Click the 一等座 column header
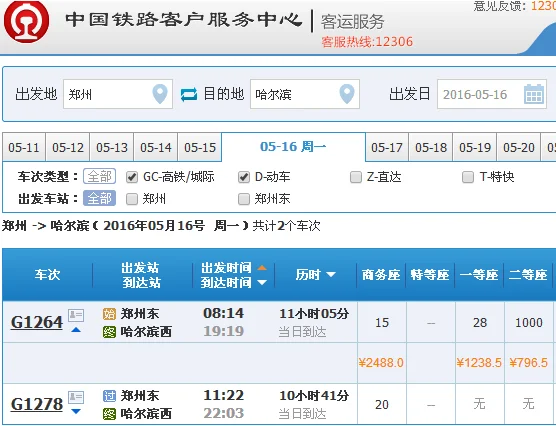 479,275
